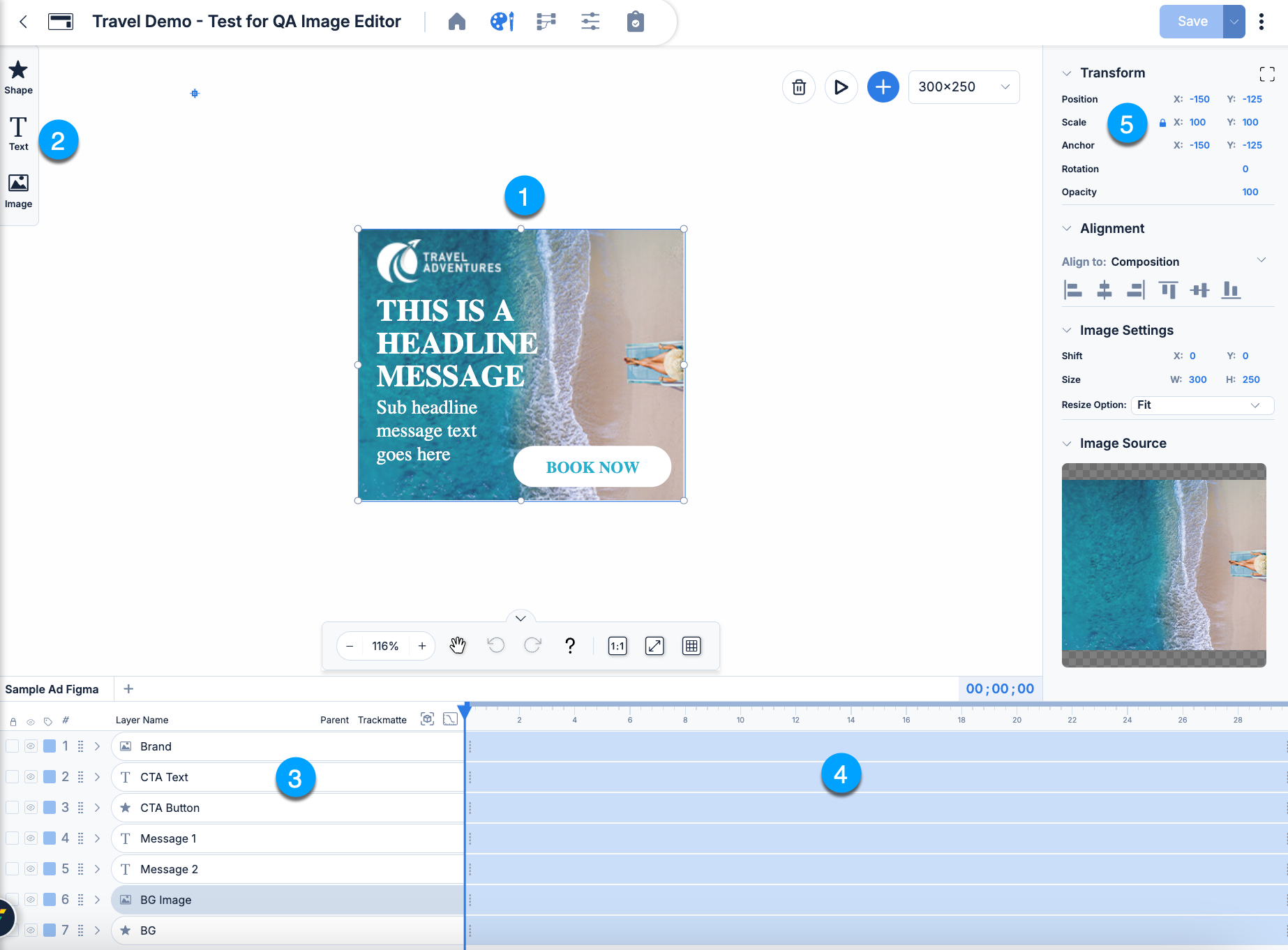Click the redo arrow
Screen dimensions: 1288x950
pyautogui.click(x=532, y=646)
